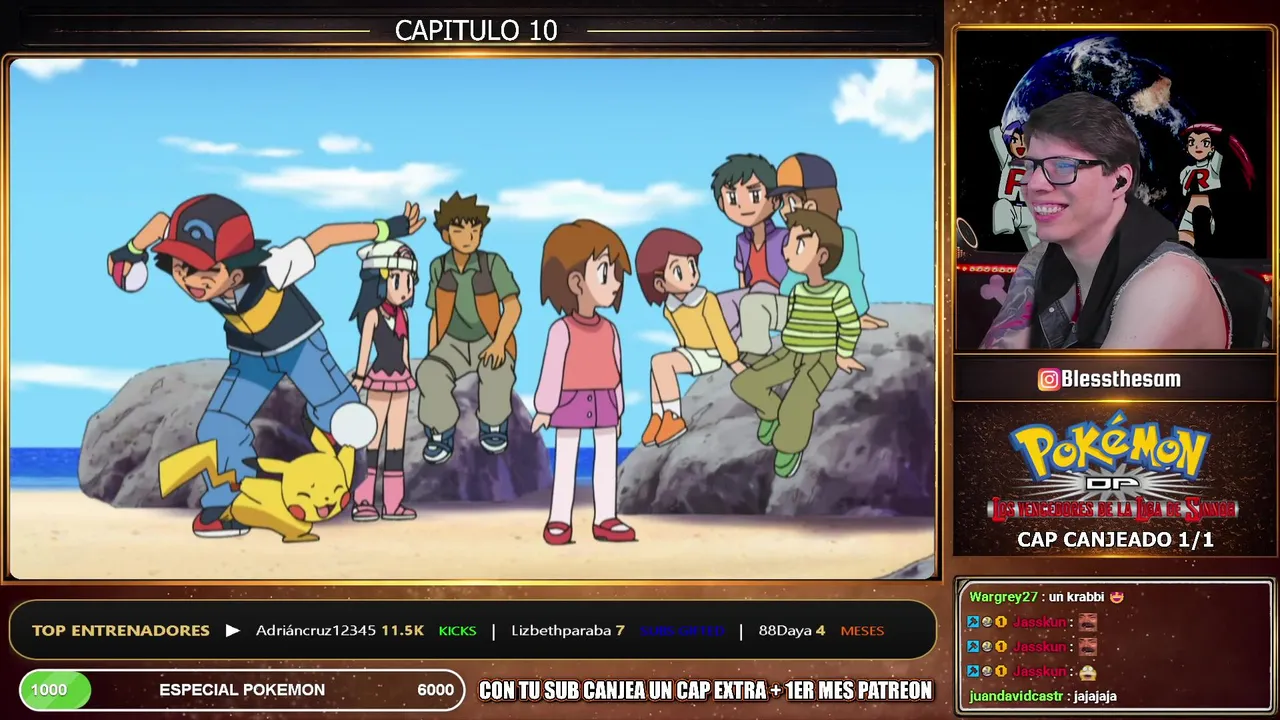This screenshot has height=720, width=1280.
Task: Click the ESPECIAL POKEMON goal progress bar
Action: (242, 690)
